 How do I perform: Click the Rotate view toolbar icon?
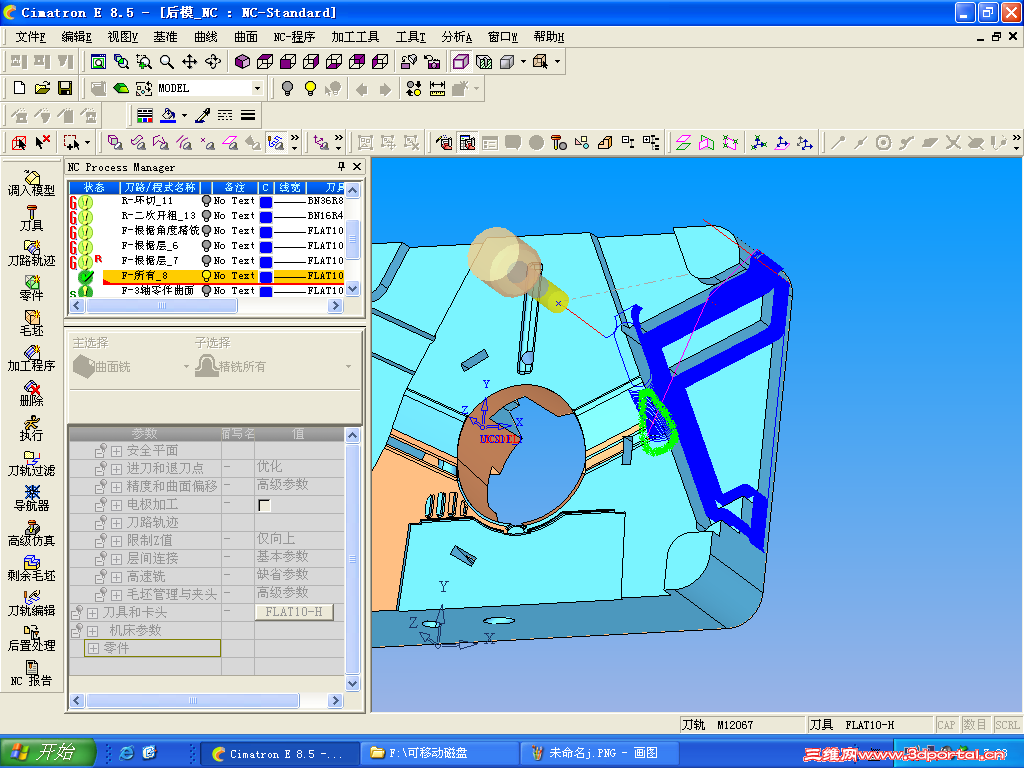point(213,61)
